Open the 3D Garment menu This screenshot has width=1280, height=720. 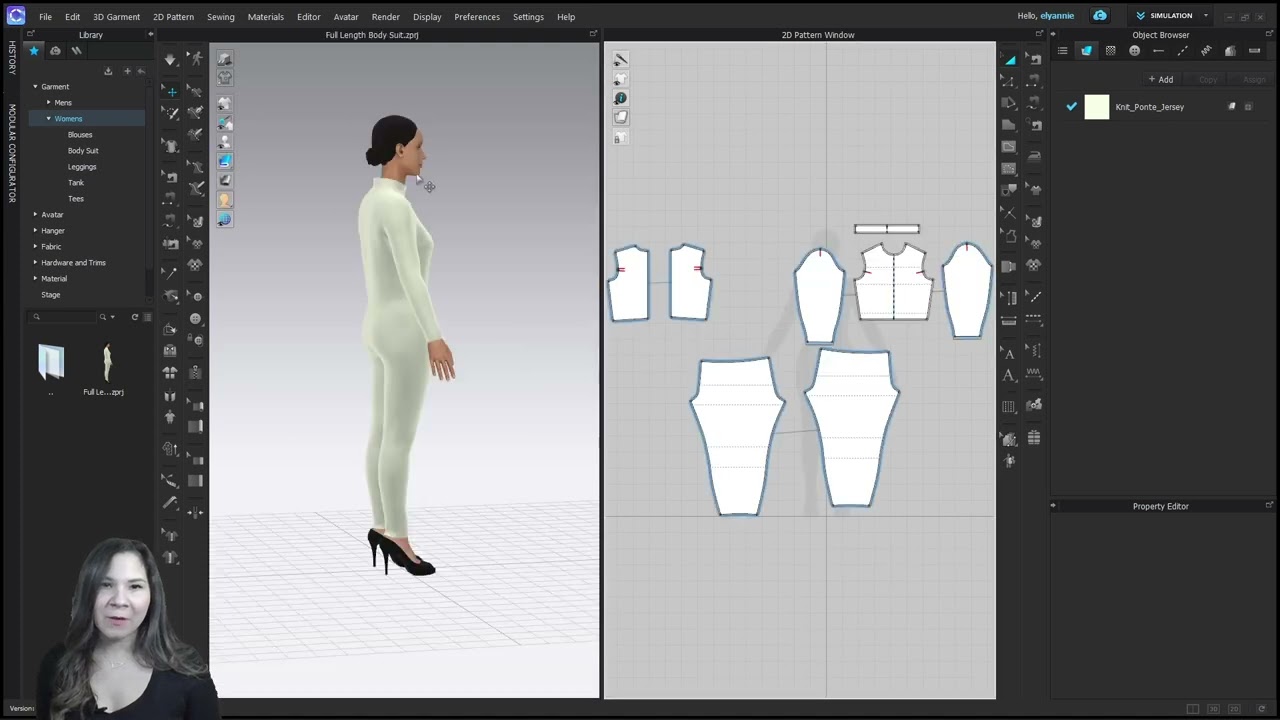(116, 17)
